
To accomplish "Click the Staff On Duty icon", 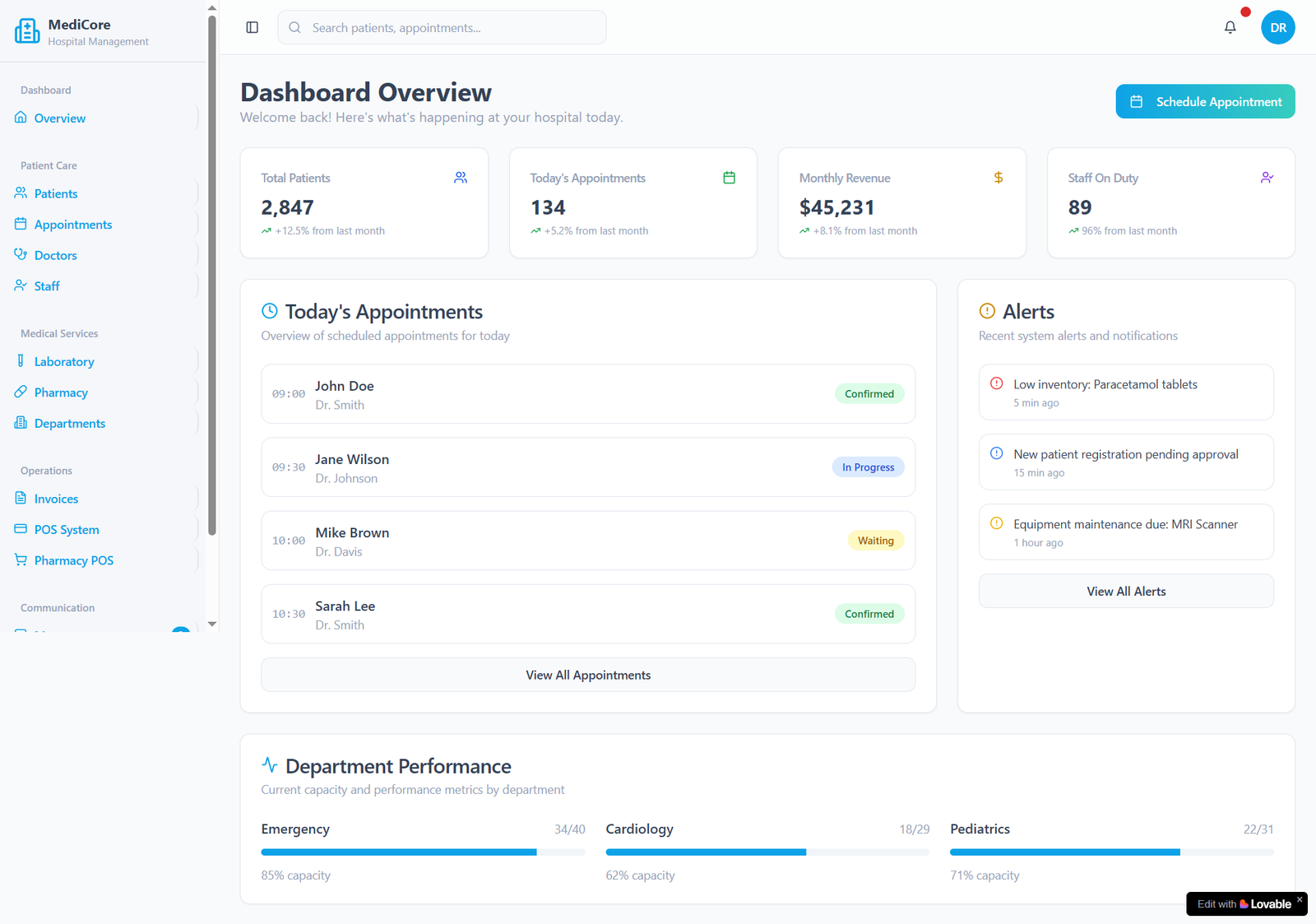I will pos(1267,178).
